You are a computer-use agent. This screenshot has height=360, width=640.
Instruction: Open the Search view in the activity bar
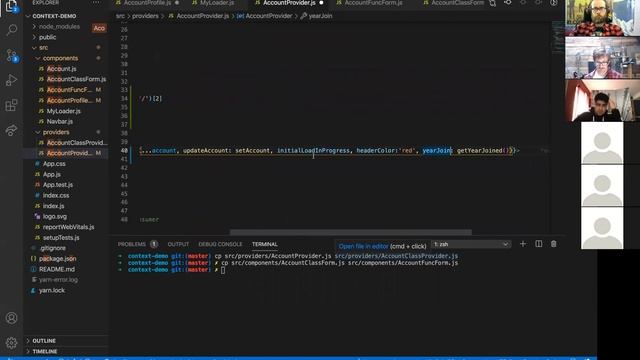pyautogui.click(x=11, y=30)
